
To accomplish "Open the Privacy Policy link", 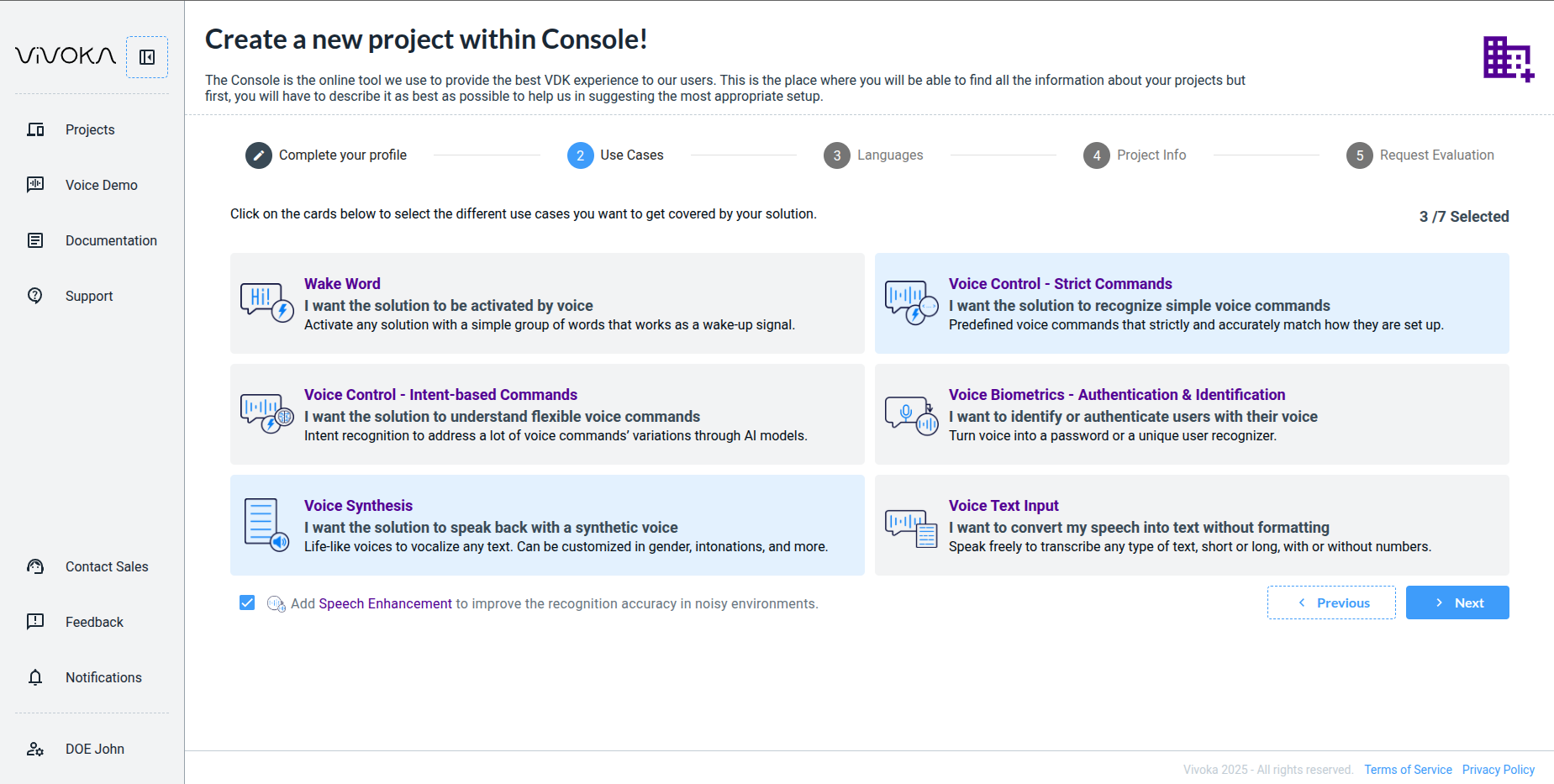I will click(1498, 770).
